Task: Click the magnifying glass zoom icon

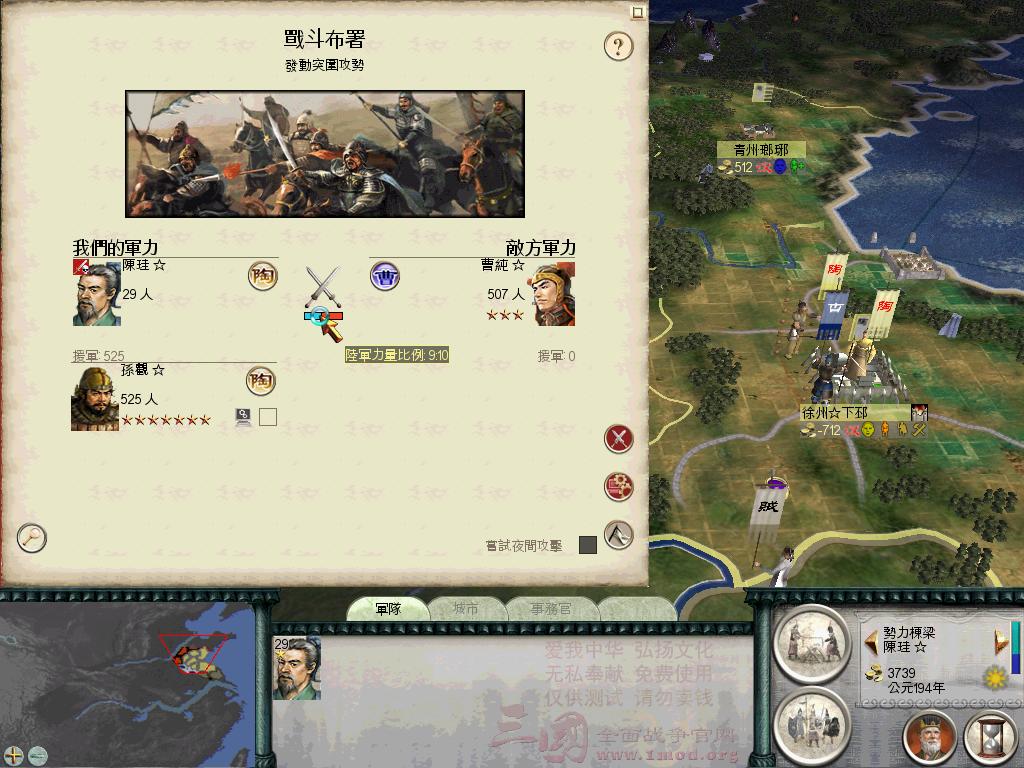Action: coord(31,537)
